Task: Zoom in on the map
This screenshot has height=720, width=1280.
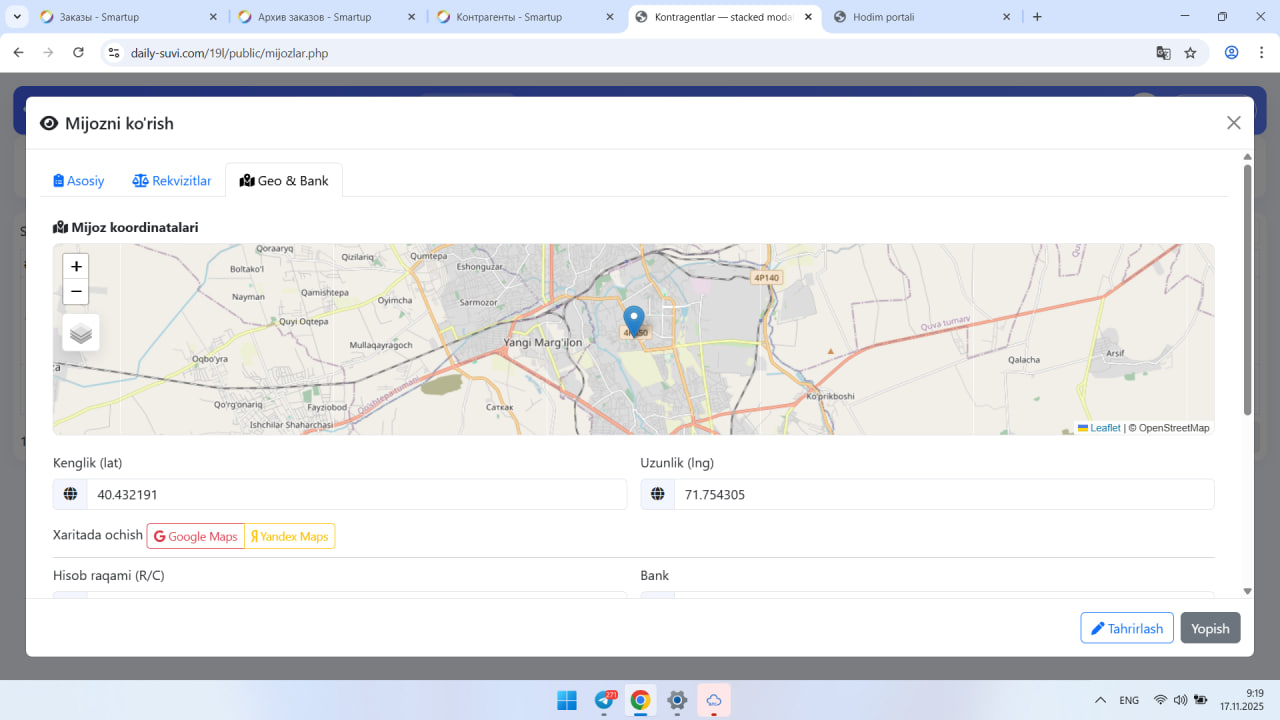Action: (x=76, y=266)
